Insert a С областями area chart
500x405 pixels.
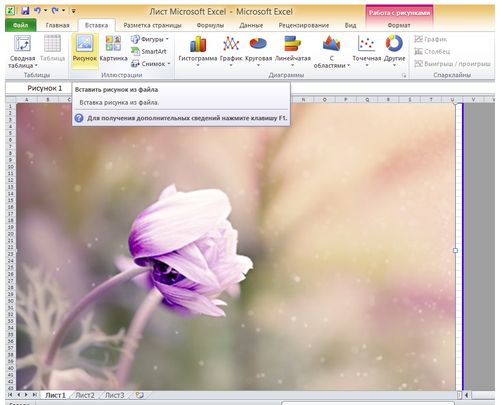click(x=332, y=52)
